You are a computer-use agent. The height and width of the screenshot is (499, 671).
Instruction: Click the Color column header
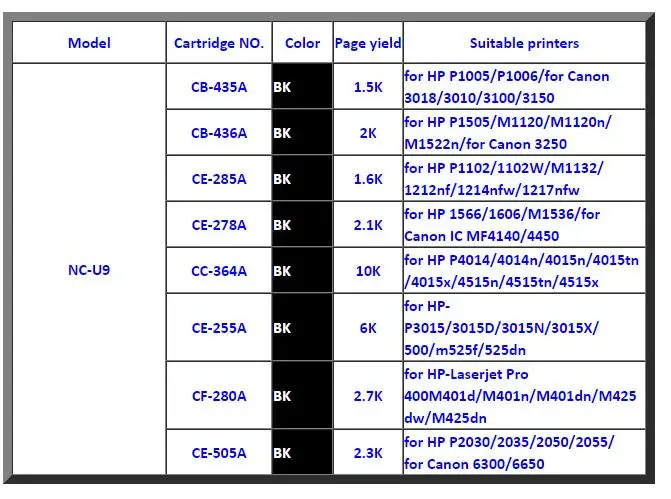point(303,43)
